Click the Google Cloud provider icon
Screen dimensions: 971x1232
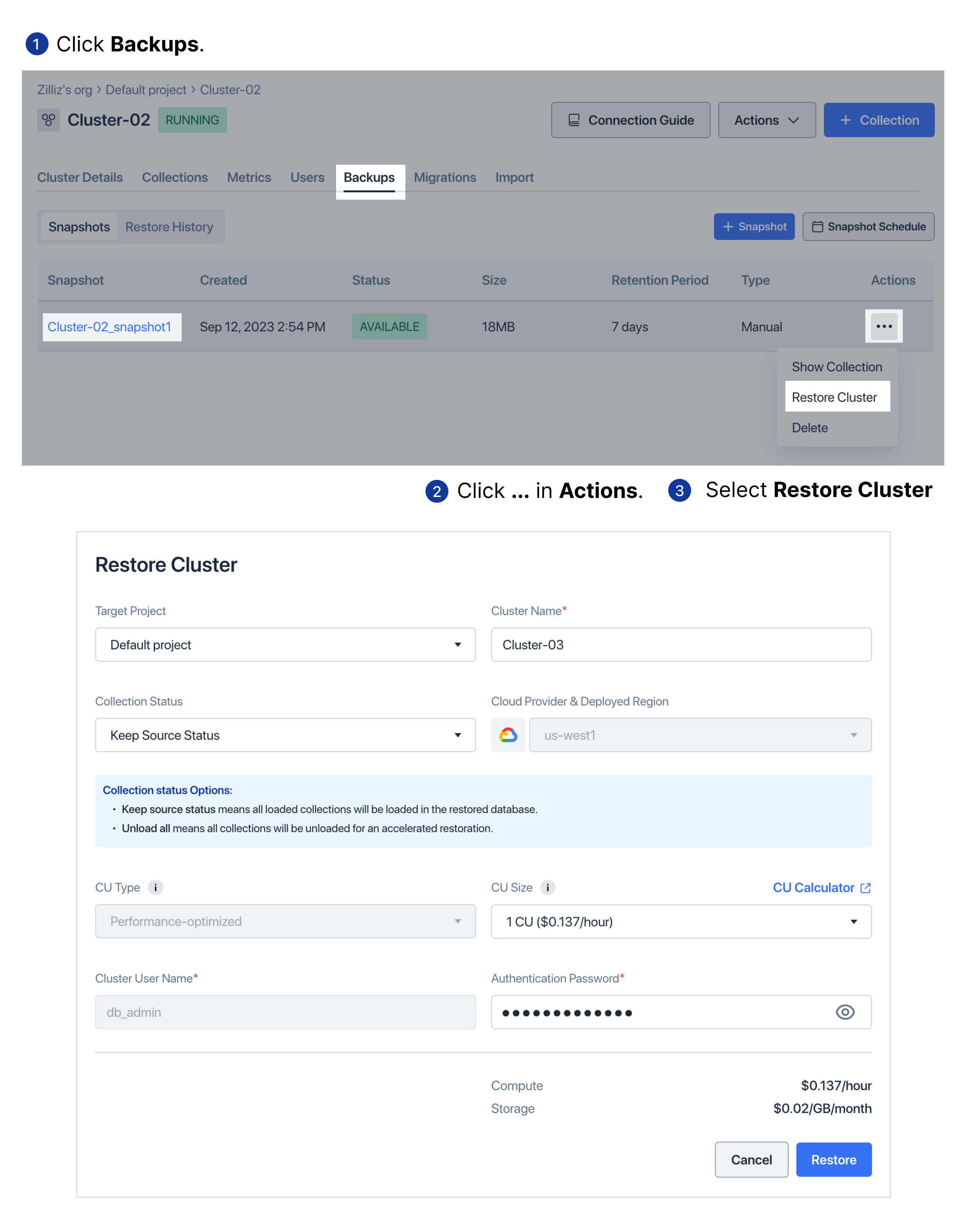[x=508, y=735]
